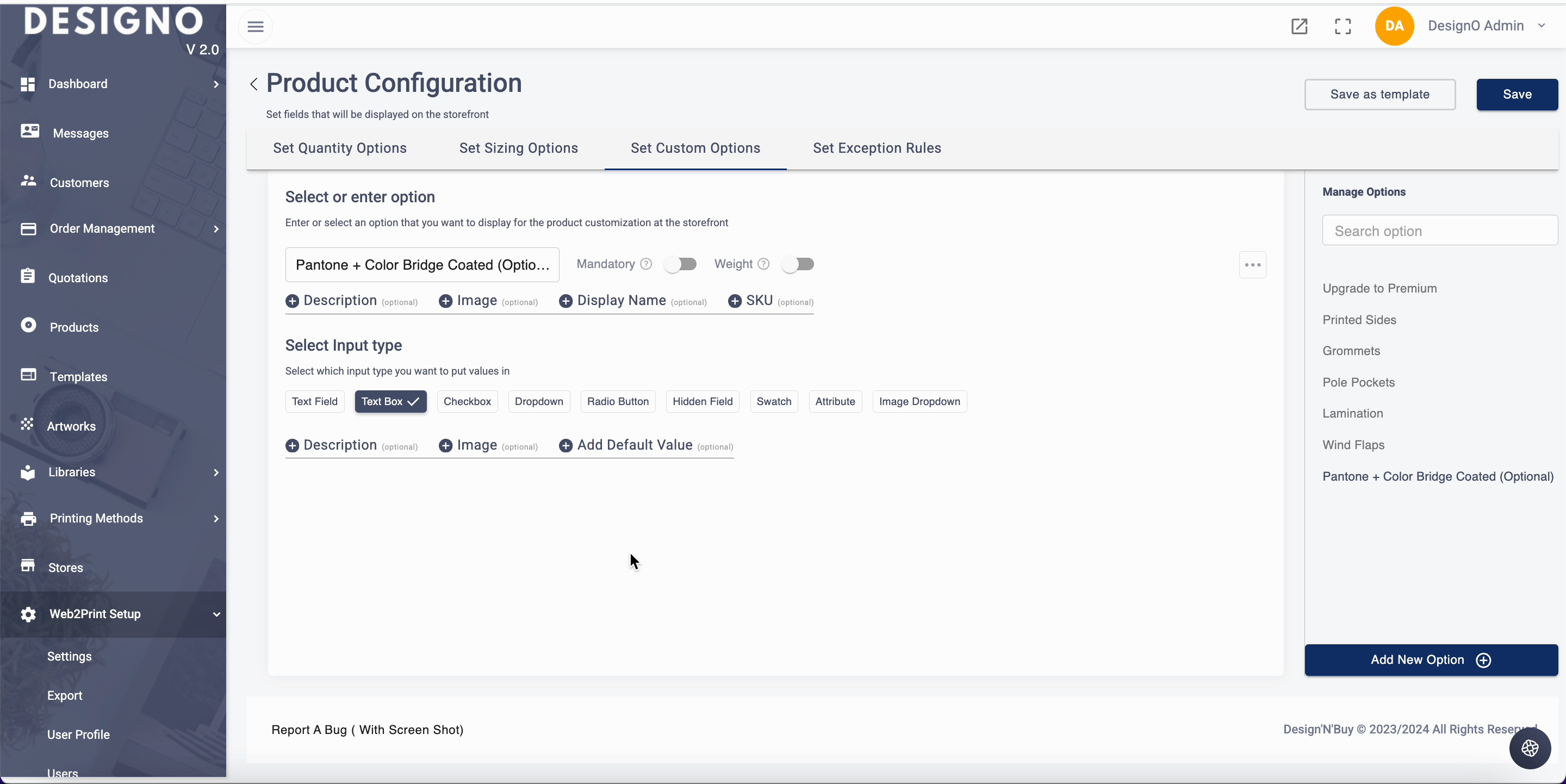Click the Mandatory help question icon
Viewport: 1566px width, 784px height.
tap(646, 264)
